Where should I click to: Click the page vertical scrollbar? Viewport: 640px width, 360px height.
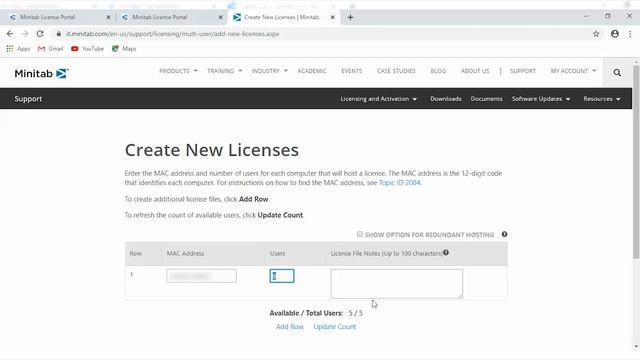[x=636, y=162]
